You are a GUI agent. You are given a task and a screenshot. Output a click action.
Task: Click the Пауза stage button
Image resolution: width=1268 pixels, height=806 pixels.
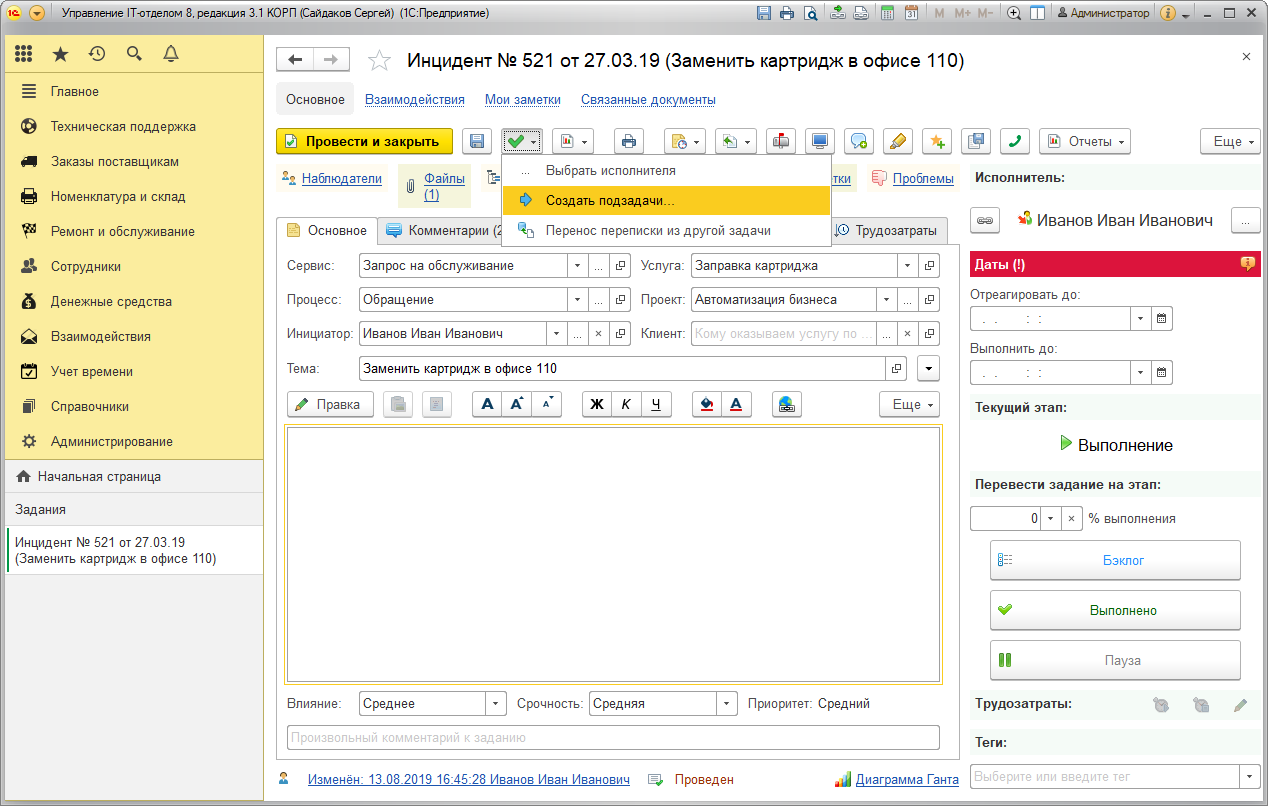pyautogui.click(x=1115, y=660)
